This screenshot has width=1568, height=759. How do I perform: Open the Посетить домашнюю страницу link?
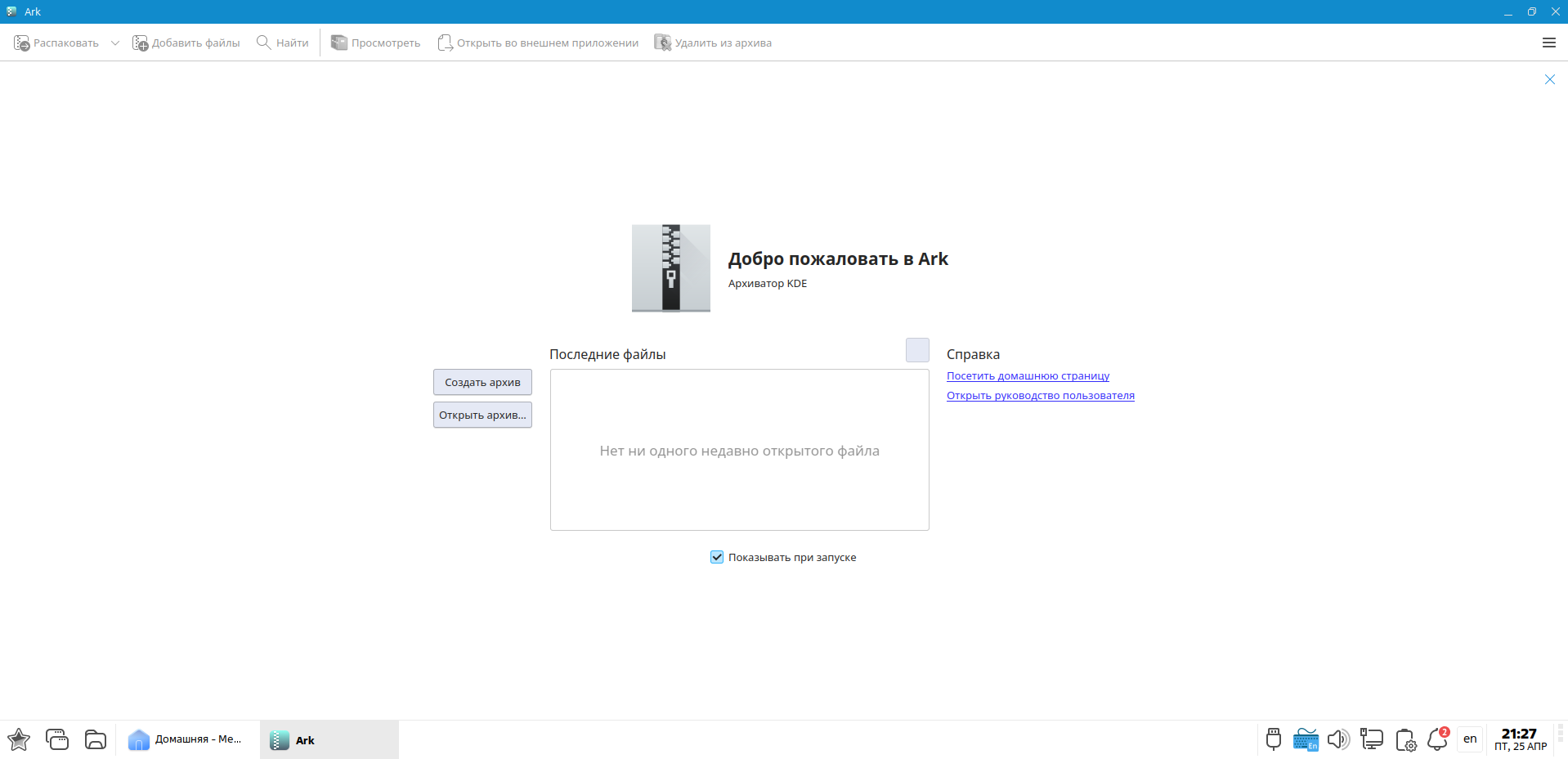1028,376
